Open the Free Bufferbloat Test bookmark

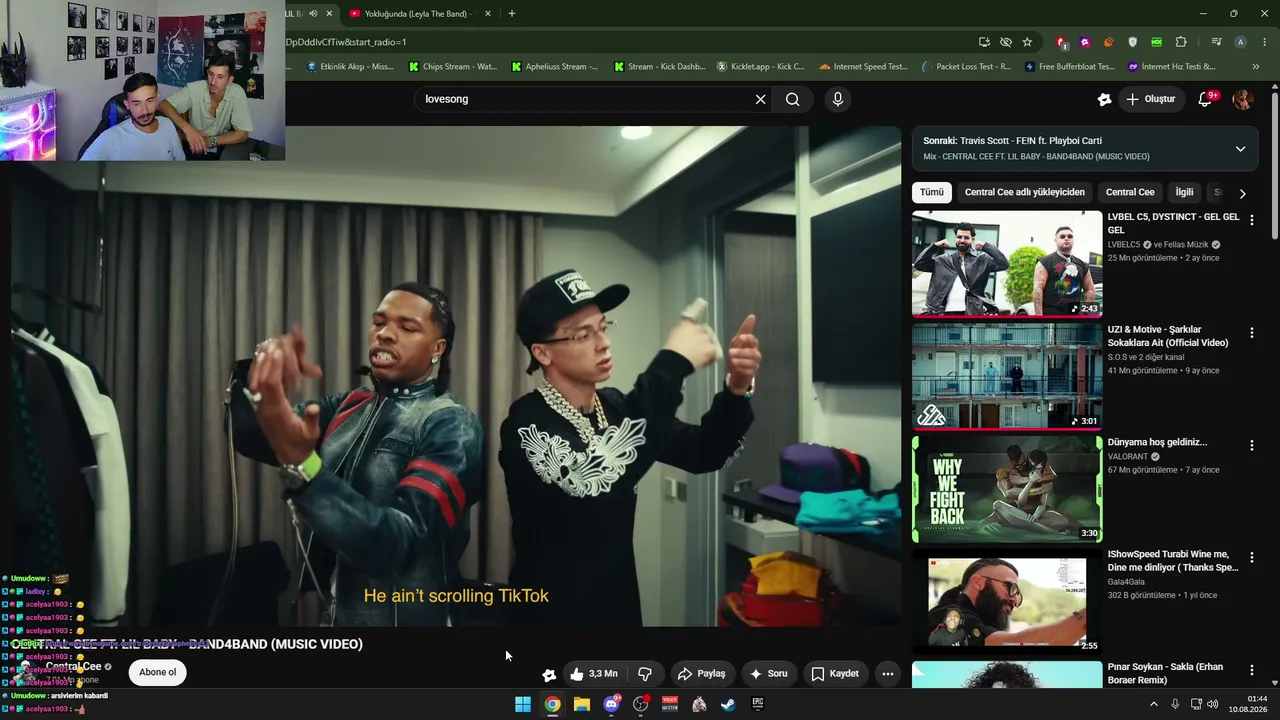point(1069,67)
